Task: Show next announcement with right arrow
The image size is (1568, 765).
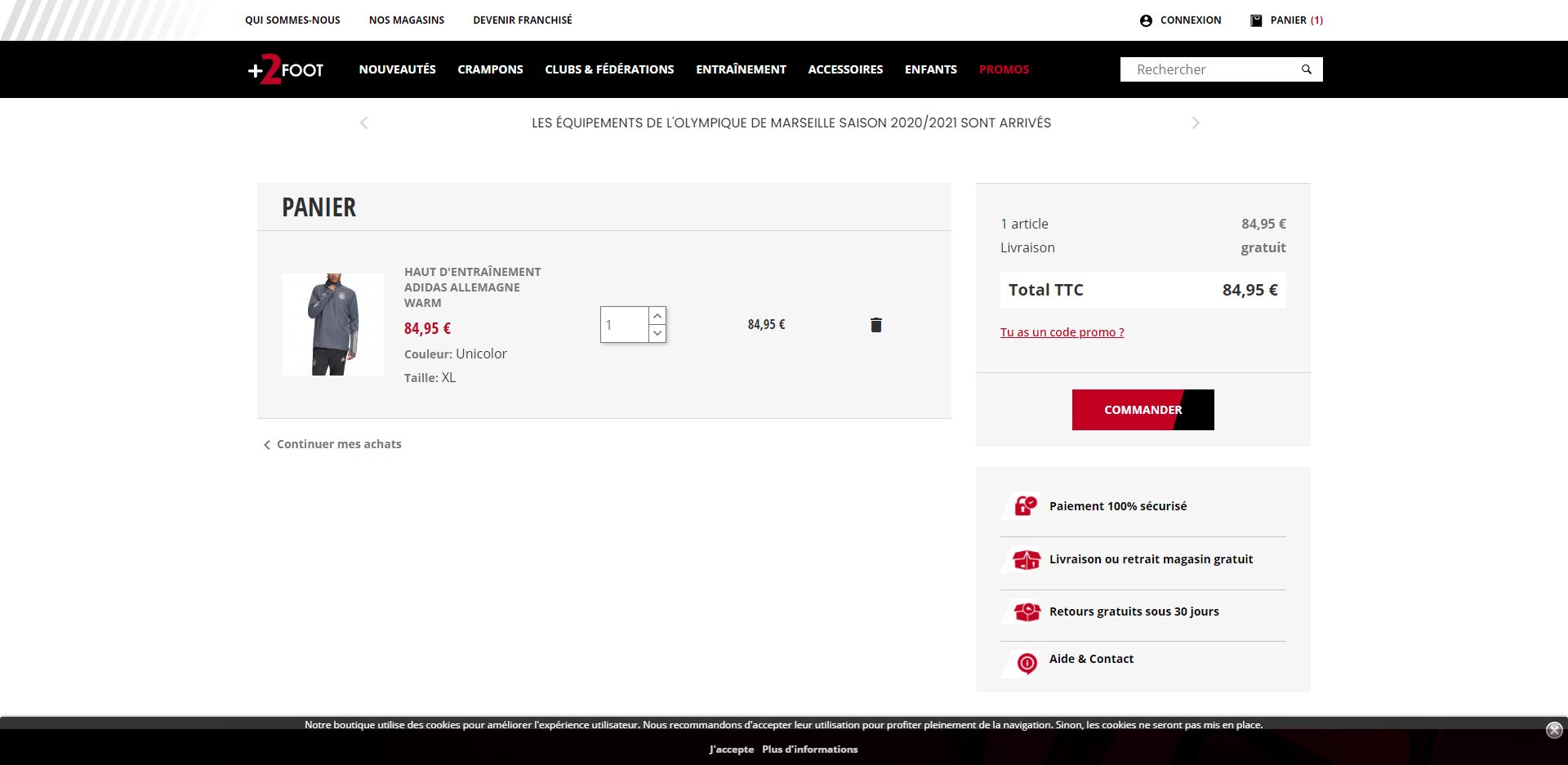Action: pyautogui.click(x=1196, y=122)
